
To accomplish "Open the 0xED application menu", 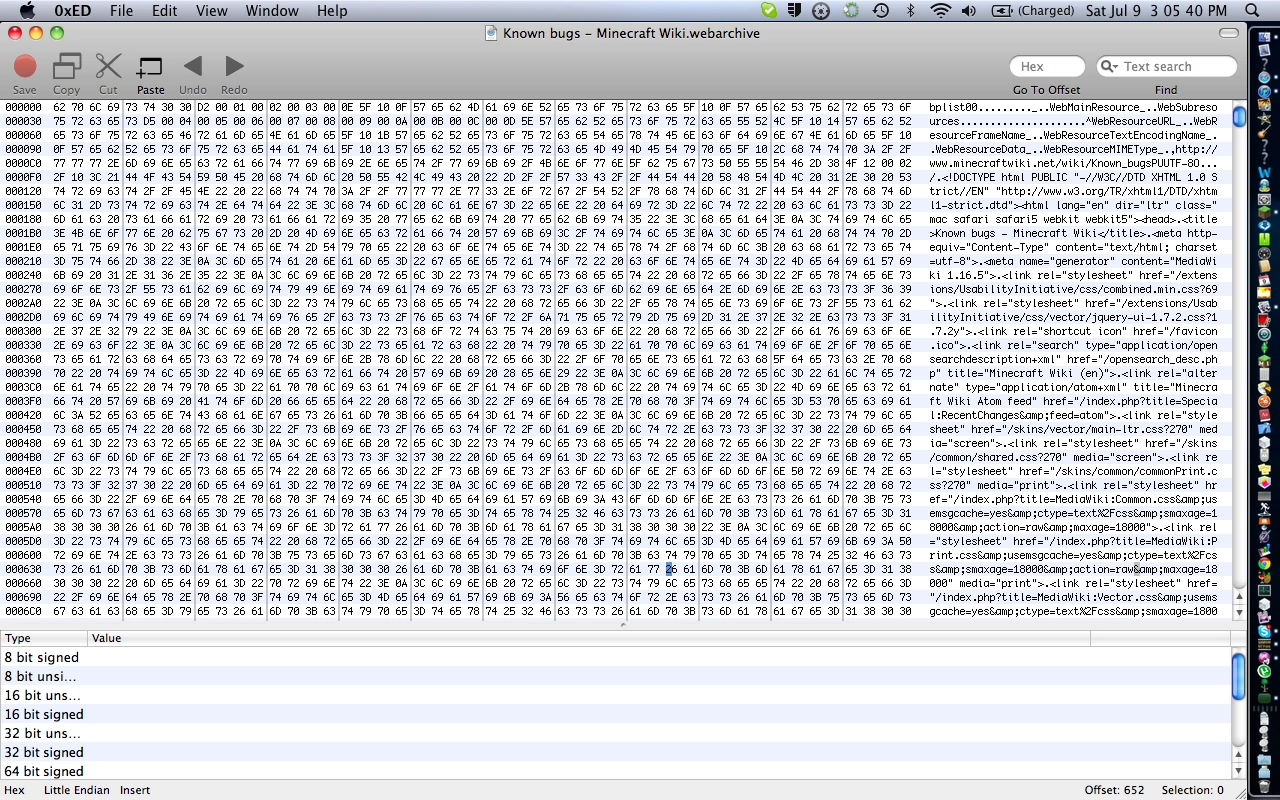I will click(x=71, y=11).
